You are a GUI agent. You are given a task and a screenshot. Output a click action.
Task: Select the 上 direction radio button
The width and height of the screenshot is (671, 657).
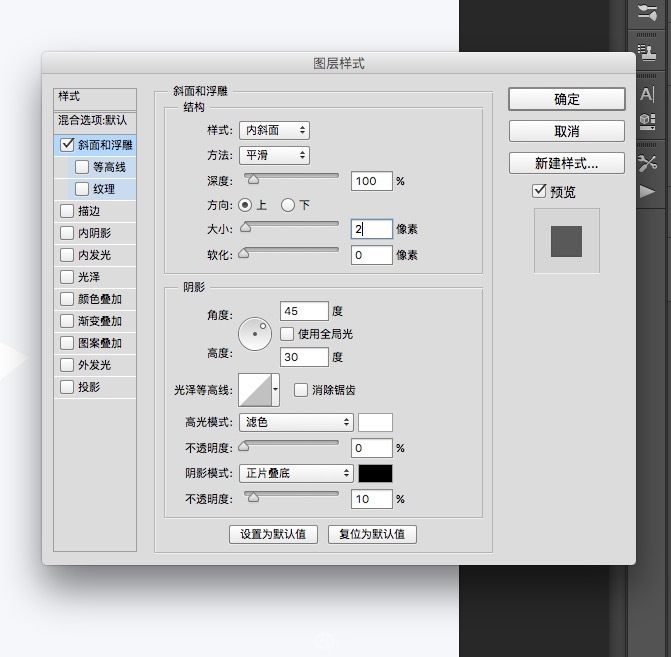click(x=245, y=205)
